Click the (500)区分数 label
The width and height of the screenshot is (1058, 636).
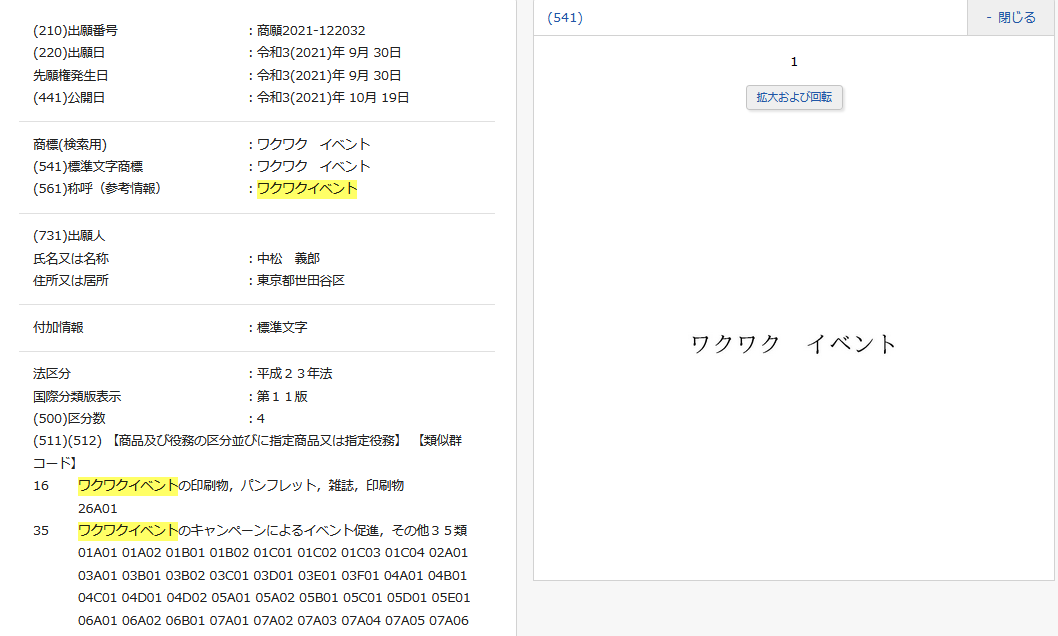coord(69,419)
